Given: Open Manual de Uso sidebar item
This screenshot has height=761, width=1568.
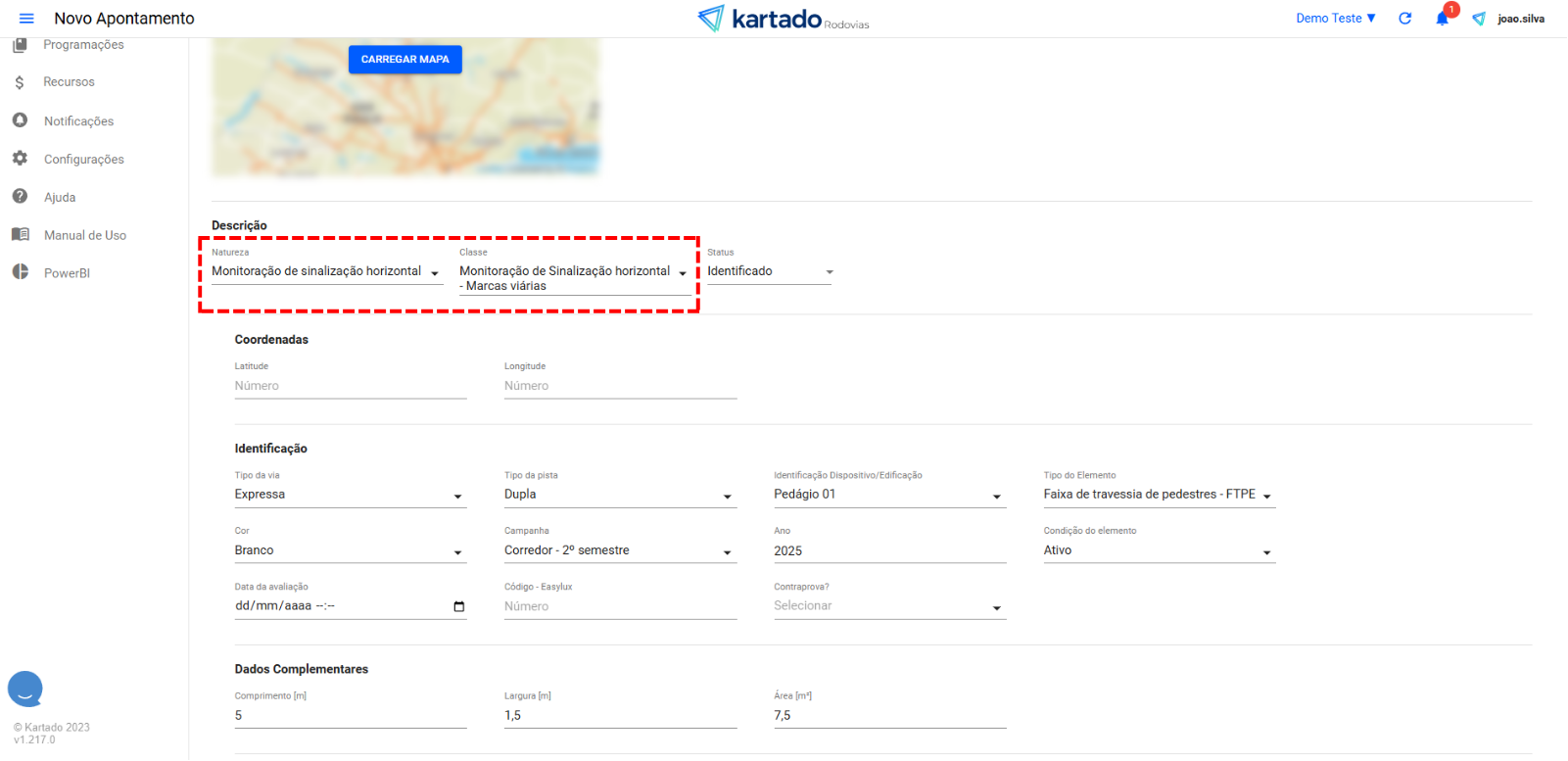Looking at the screenshot, I should (84, 235).
